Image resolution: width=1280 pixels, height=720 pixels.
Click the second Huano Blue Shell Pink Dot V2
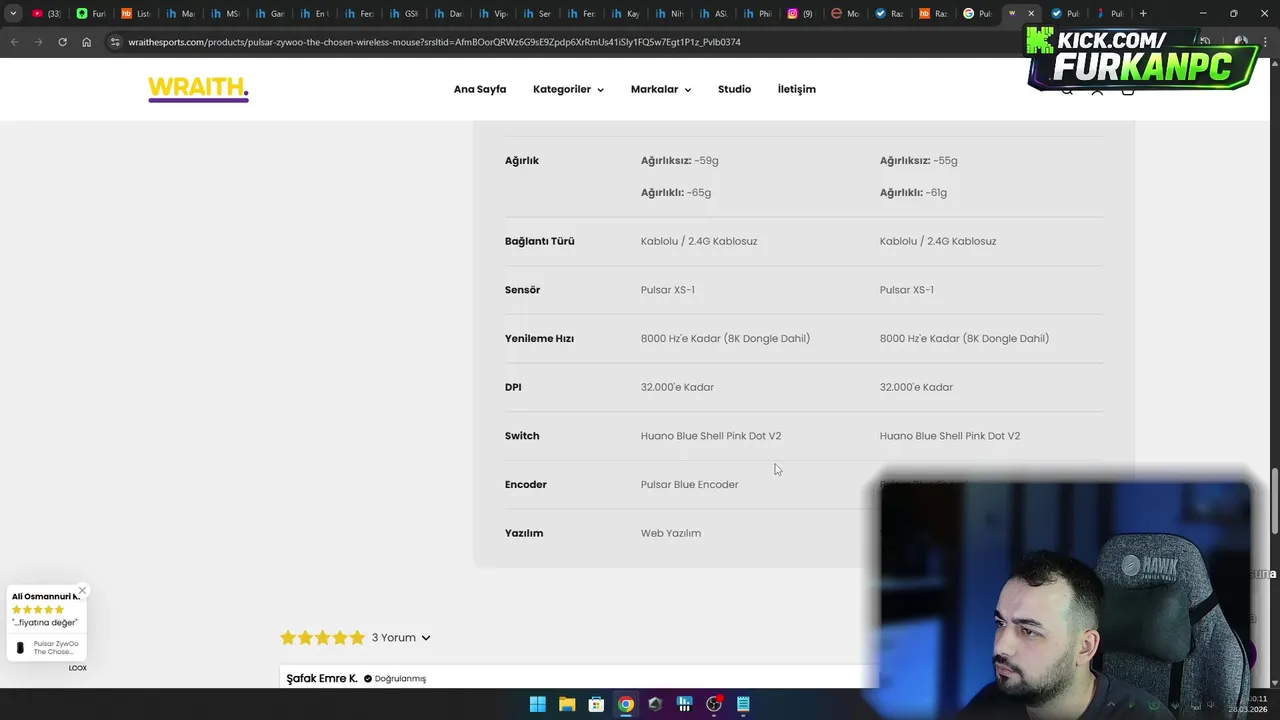click(950, 436)
